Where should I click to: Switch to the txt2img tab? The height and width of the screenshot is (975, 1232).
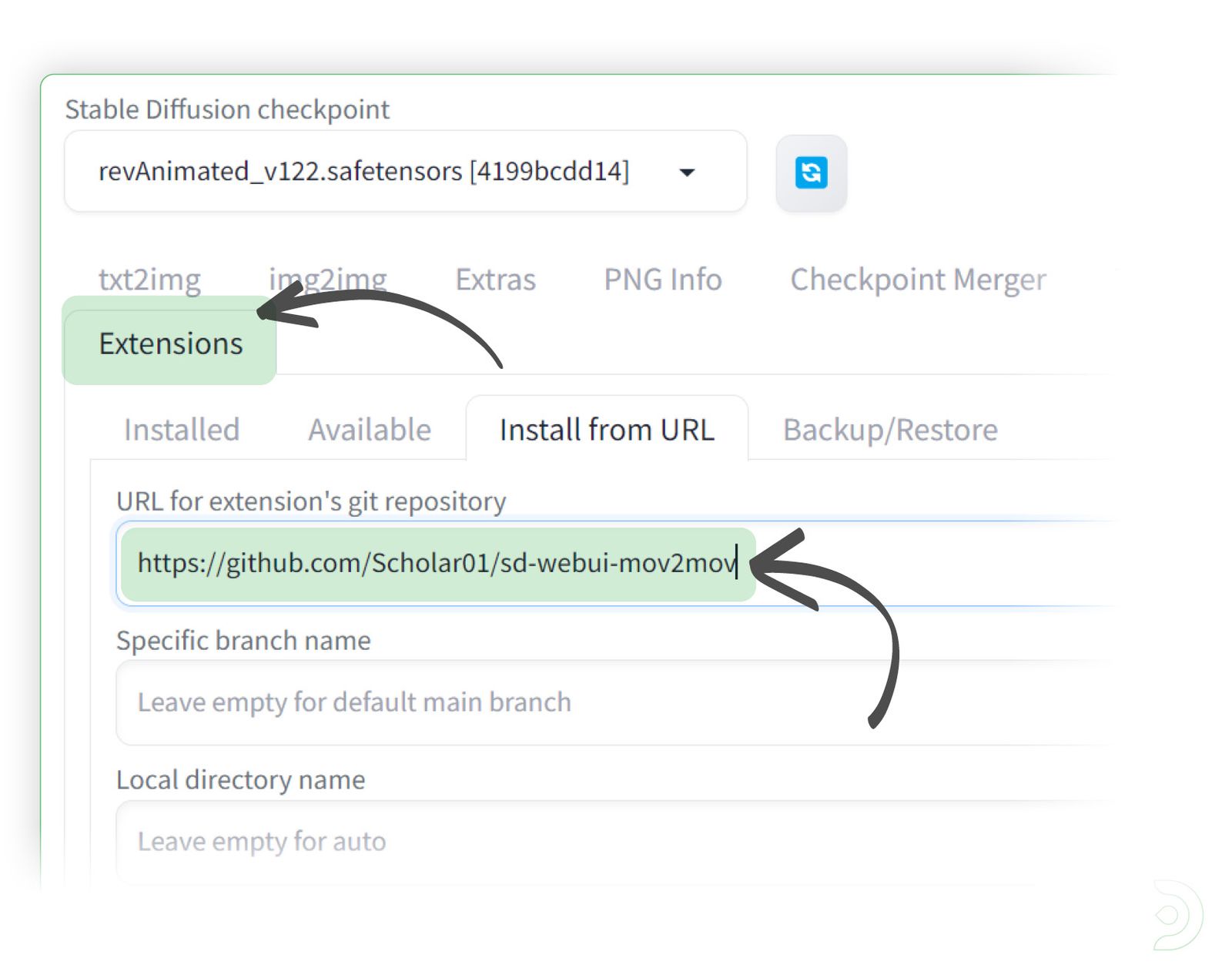(x=149, y=279)
